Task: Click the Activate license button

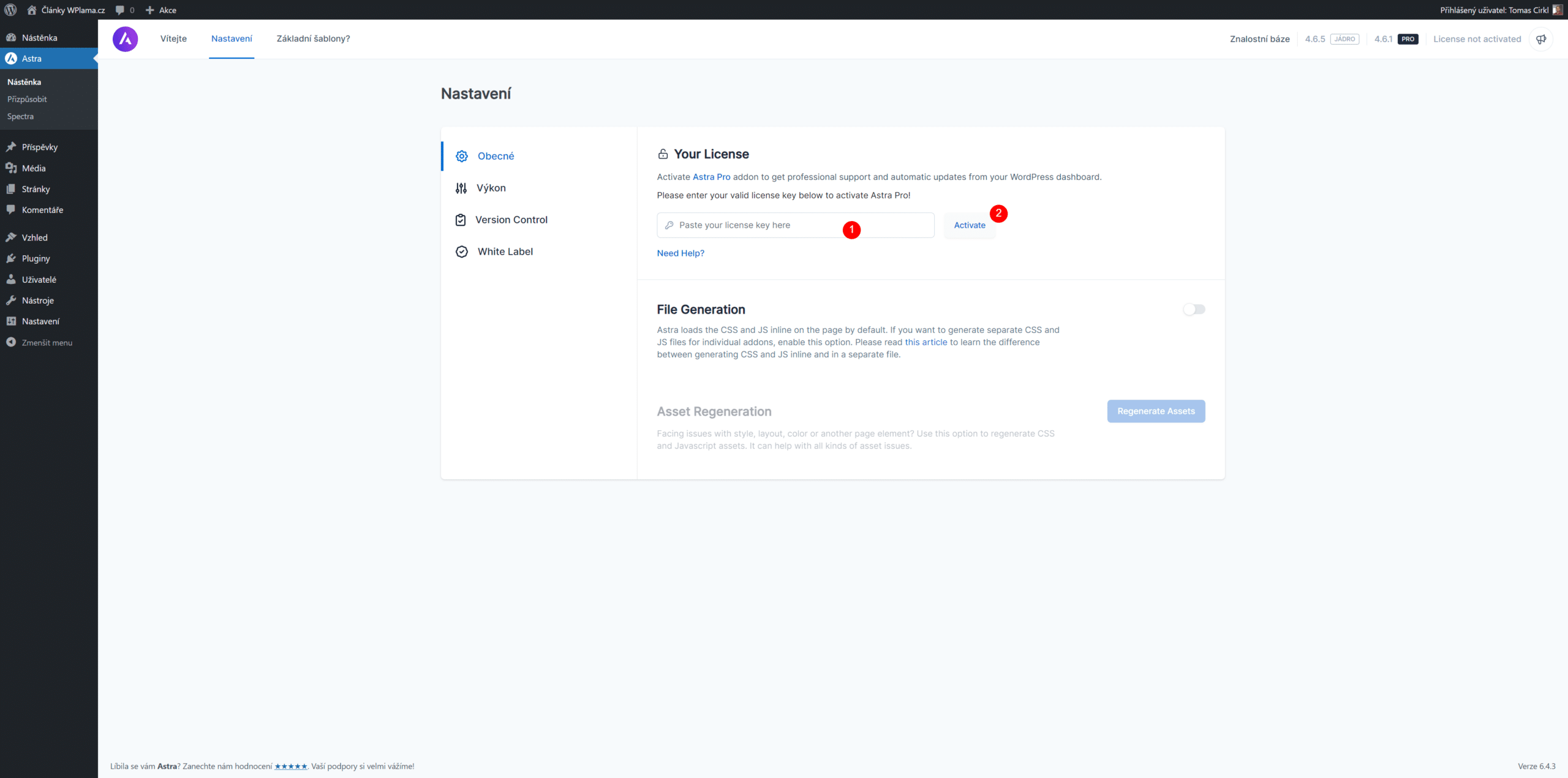Action: [x=970, y=225]
